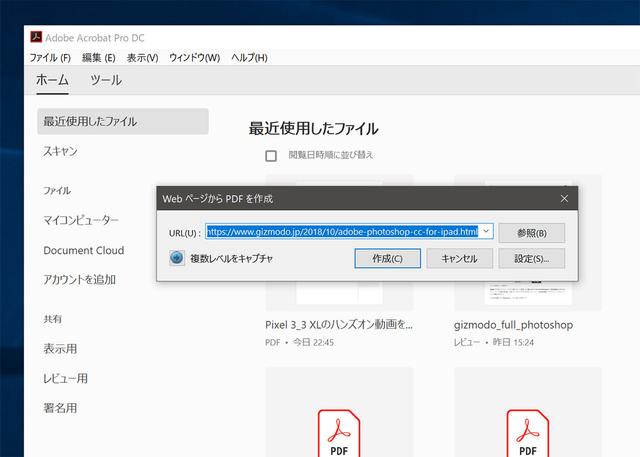Click the left red PDF file icon
The image size is (640, 457).
click(339, 433)
